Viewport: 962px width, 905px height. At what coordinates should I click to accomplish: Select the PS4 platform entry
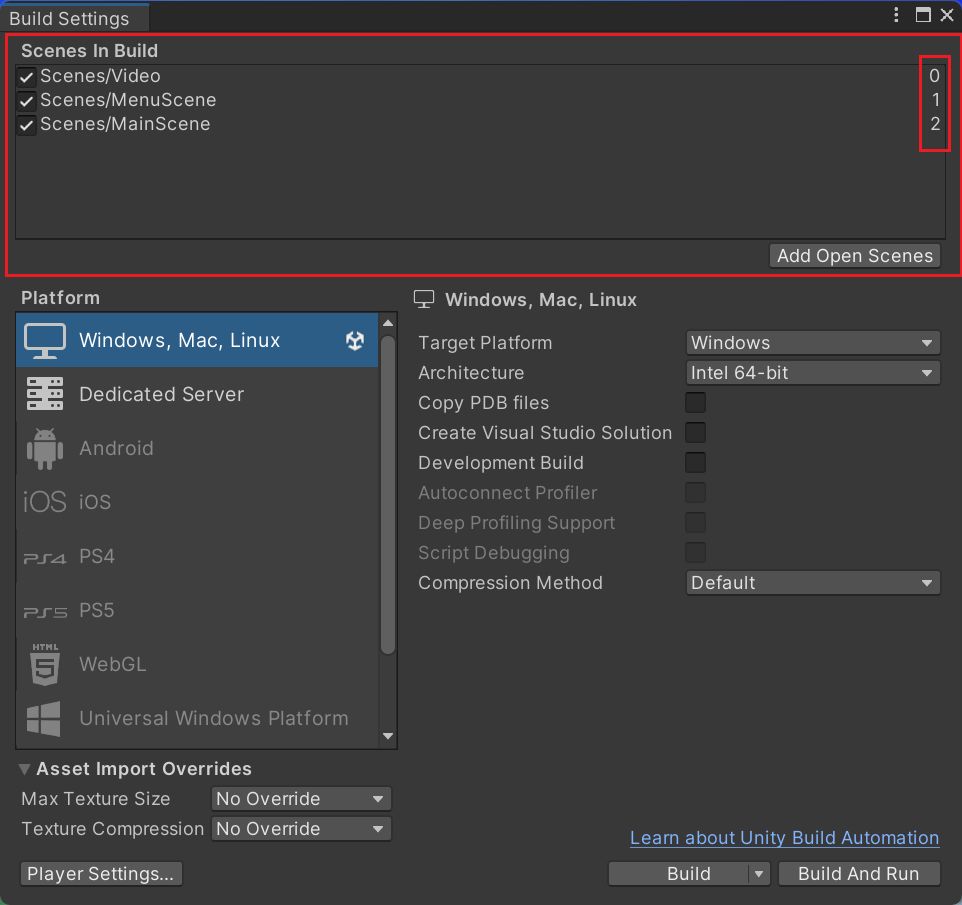(197, 556)
